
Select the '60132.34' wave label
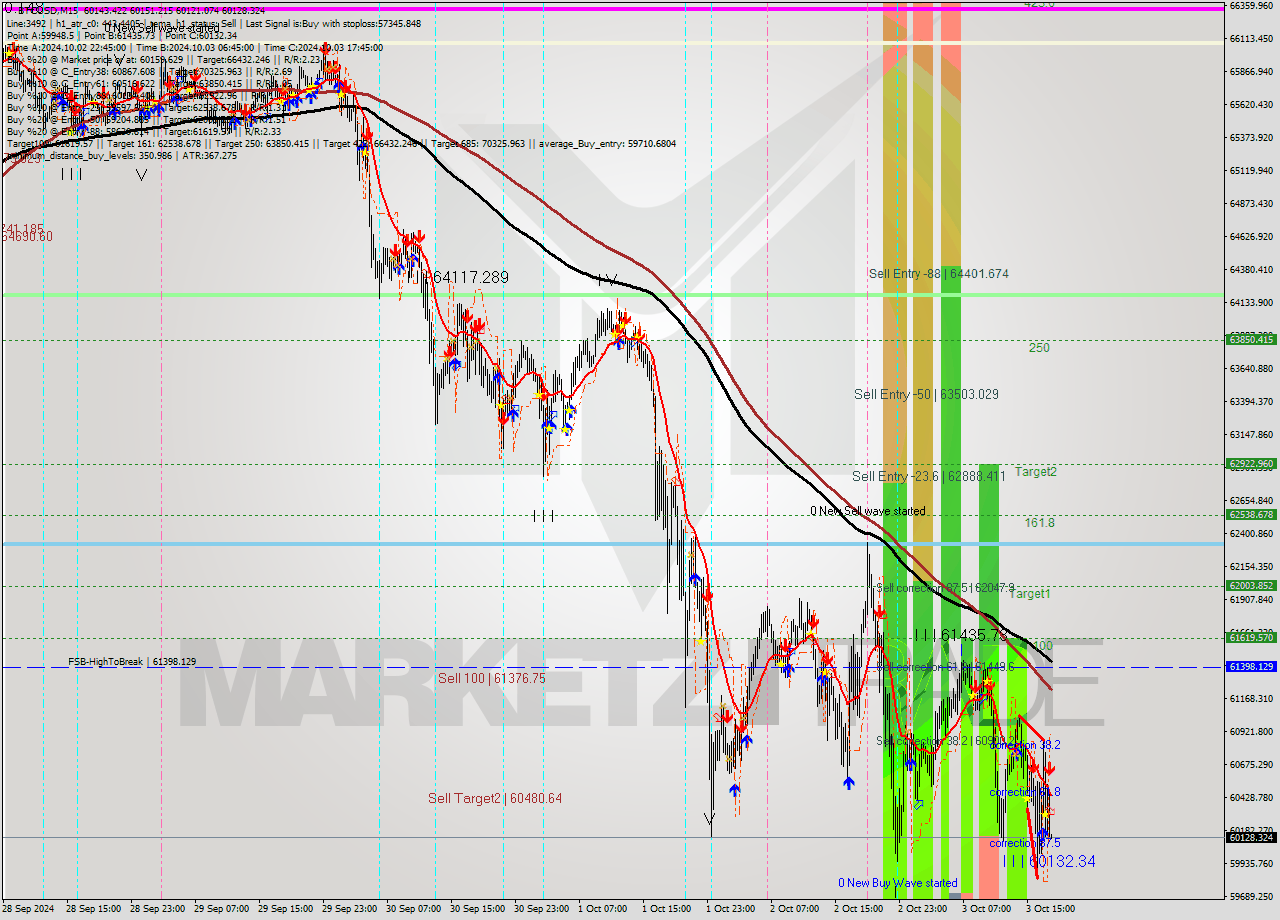point(1062,861)
